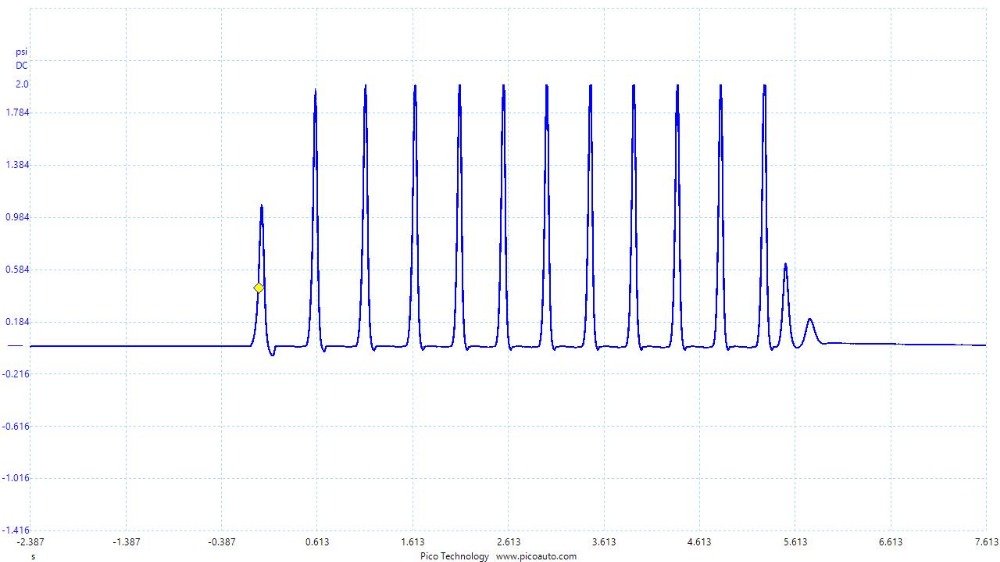Click the 2.0 value on vertical axis
Screen dimensions: 1000x562
22,85
